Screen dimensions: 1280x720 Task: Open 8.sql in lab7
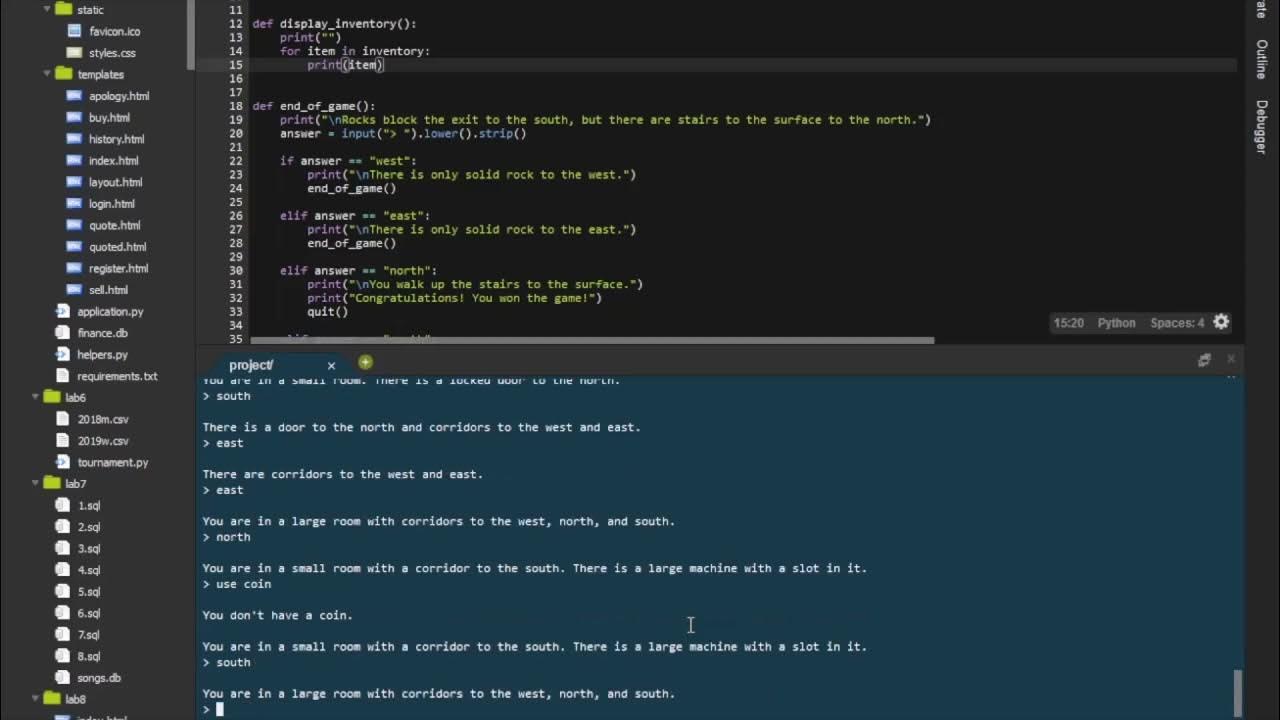click(89, 657)
